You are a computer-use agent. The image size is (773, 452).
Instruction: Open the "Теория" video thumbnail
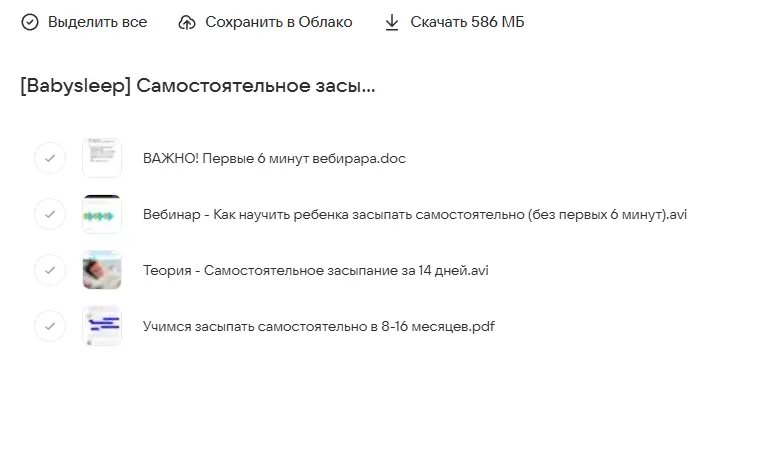pyautogui.click(x=102, y=270)
